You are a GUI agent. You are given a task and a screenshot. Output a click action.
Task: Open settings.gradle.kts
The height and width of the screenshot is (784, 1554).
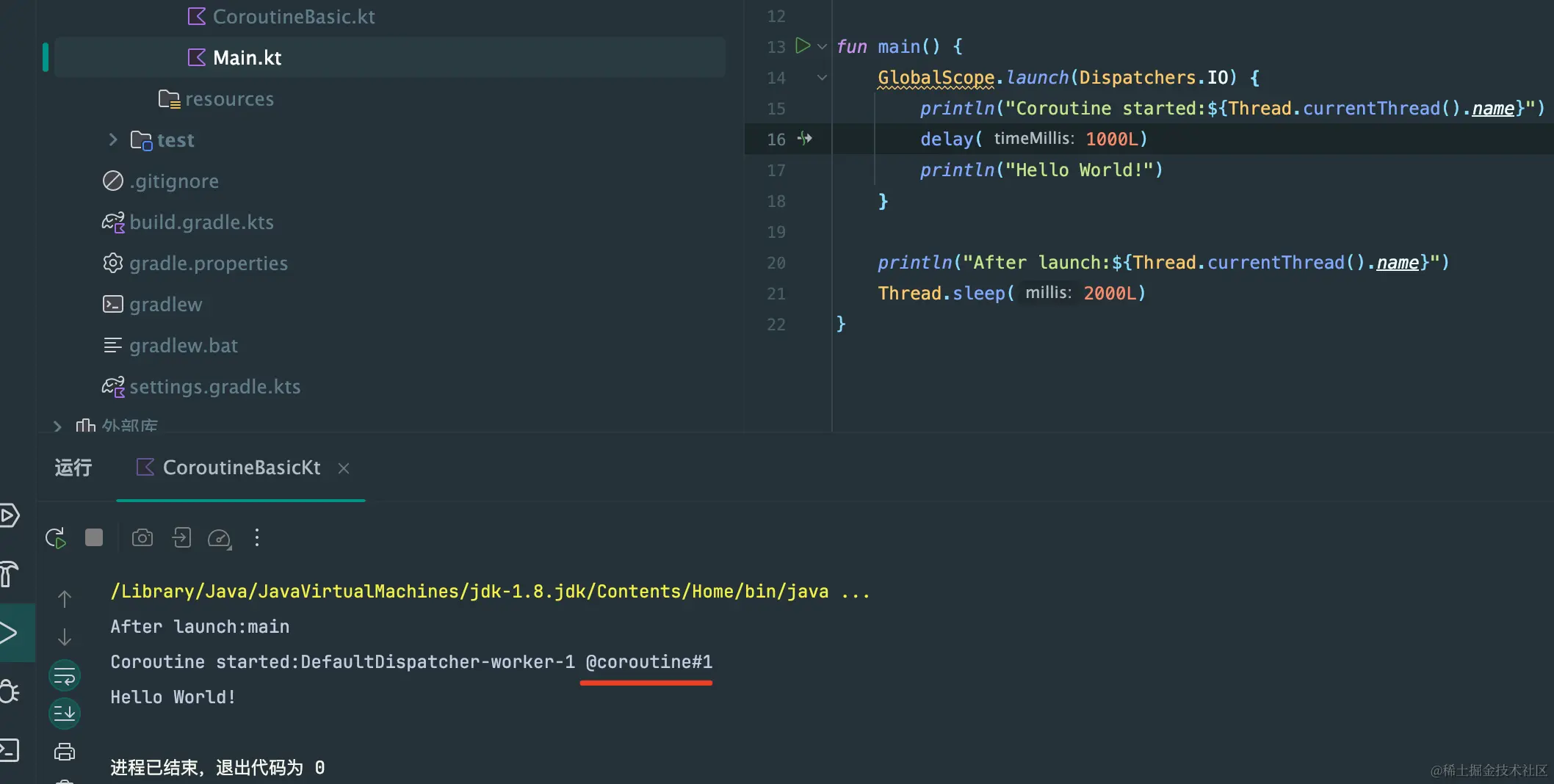click(x=201, y=386)
